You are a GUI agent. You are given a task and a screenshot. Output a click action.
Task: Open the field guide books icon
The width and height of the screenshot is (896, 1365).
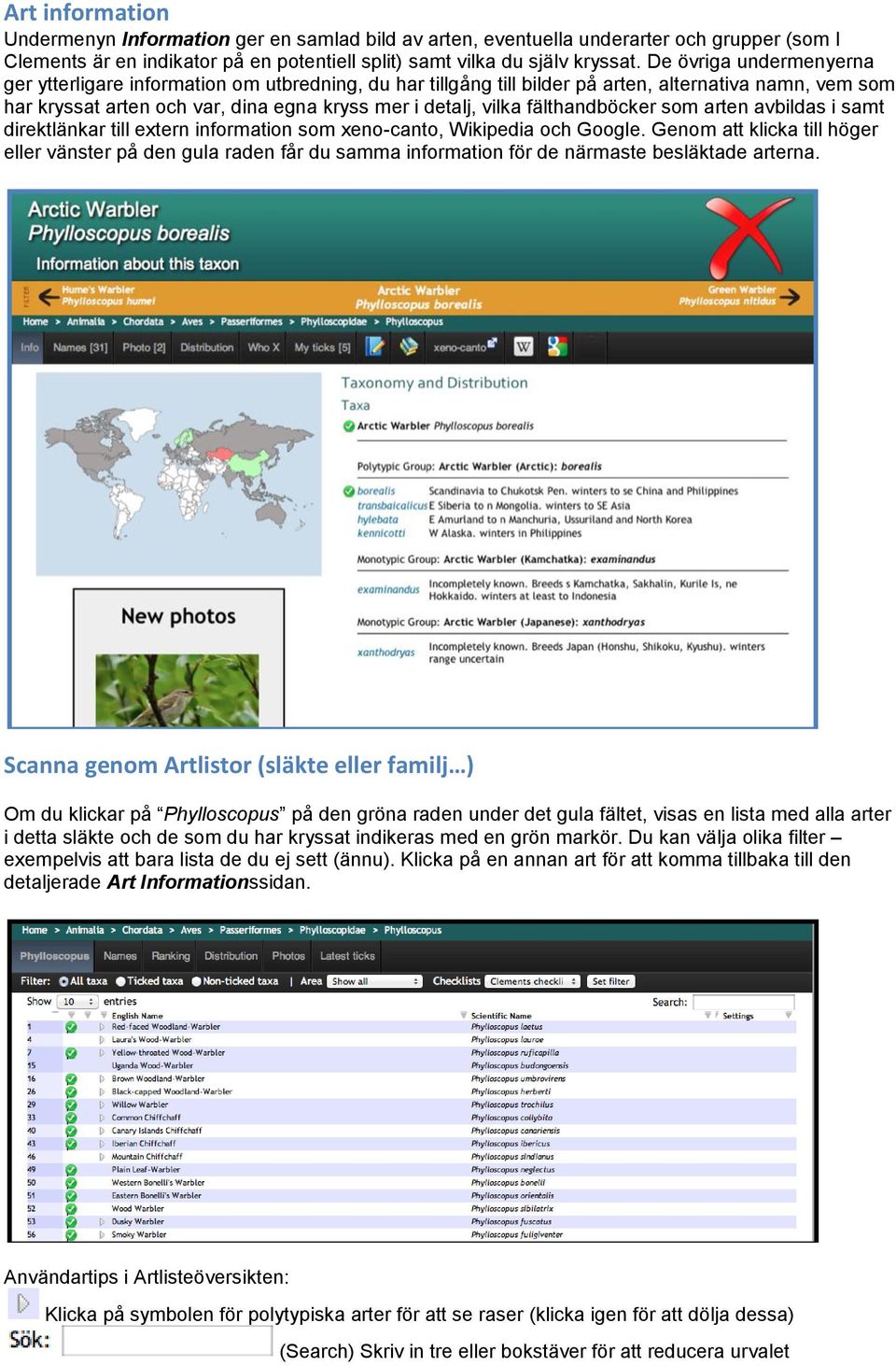(x=409, y=346)
